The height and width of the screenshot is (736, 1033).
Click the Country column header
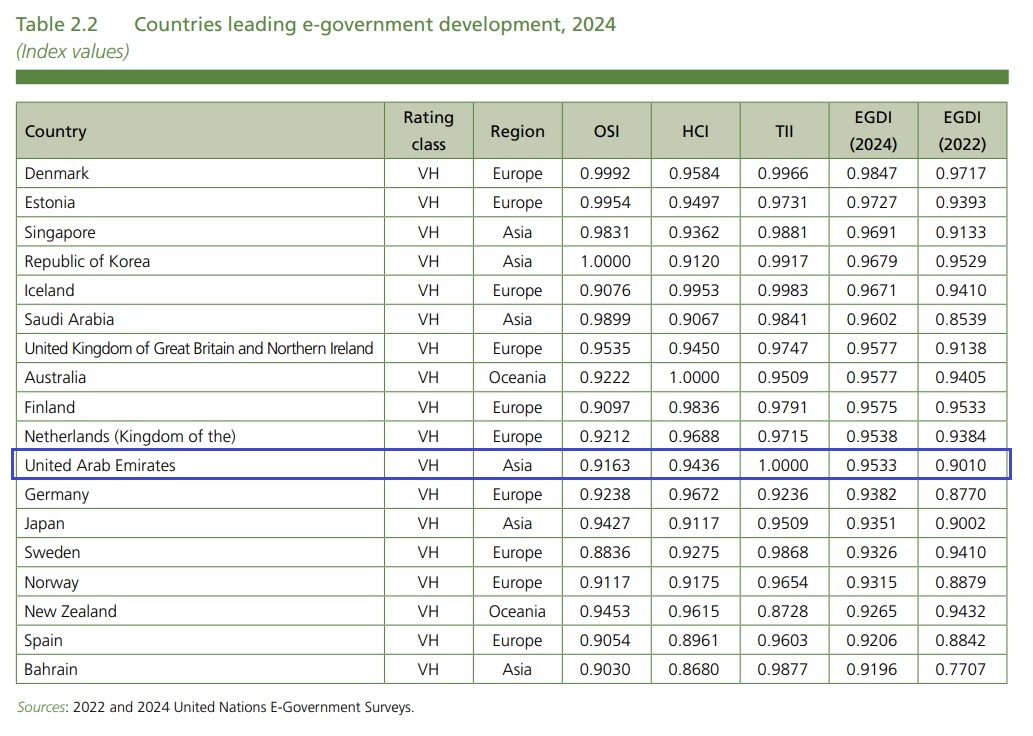(56, 131)
